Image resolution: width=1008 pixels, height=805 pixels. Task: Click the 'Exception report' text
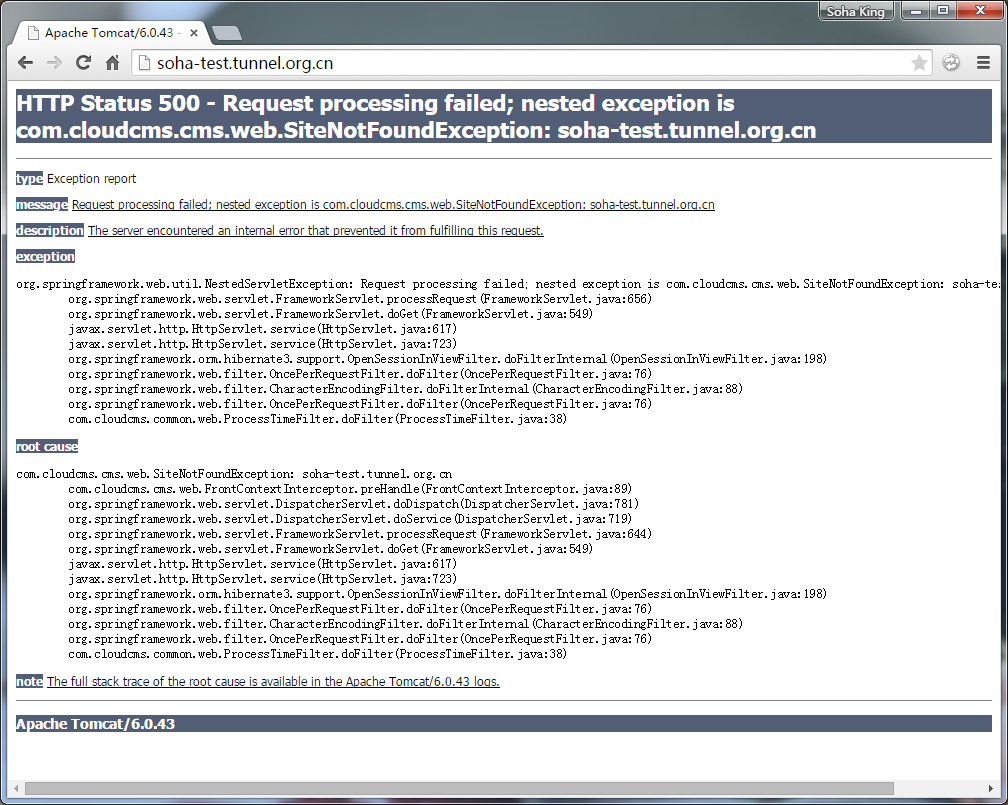[91, 179]
